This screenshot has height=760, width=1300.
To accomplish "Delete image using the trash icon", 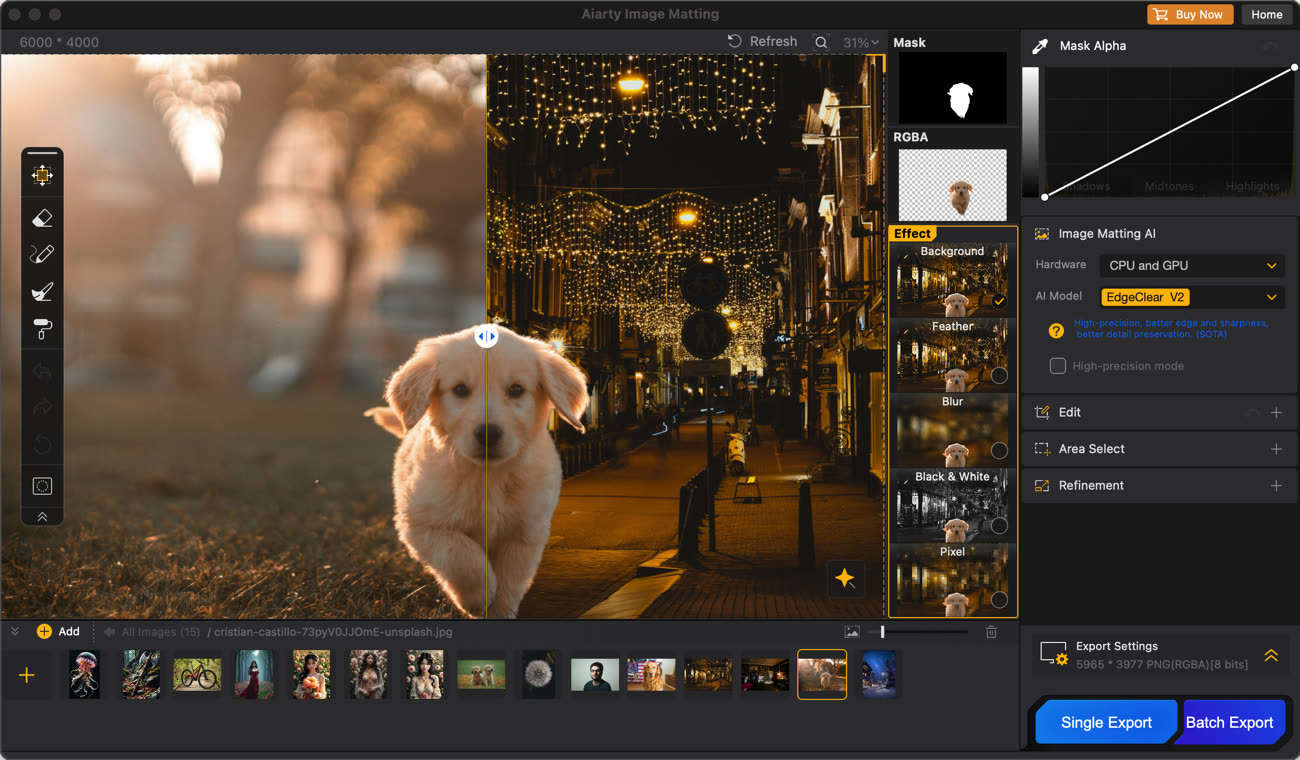I will click(991, 632).
